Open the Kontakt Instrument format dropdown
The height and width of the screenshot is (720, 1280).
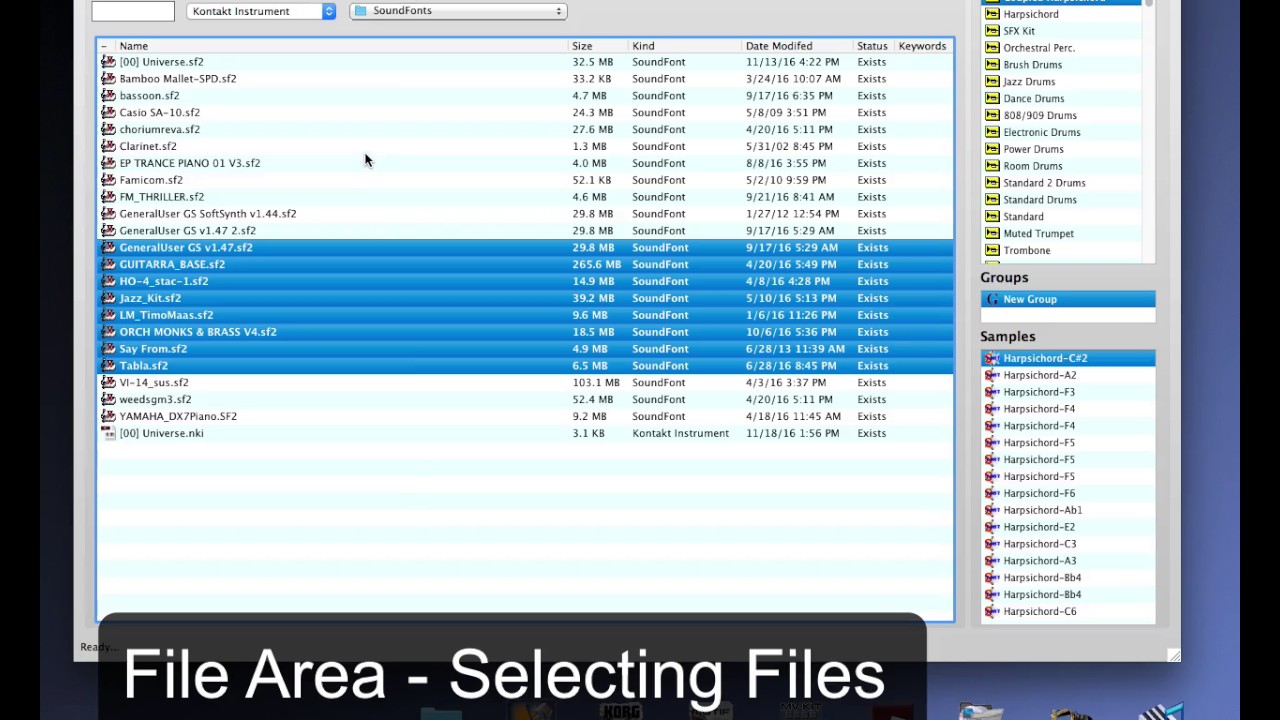point(260,11)
